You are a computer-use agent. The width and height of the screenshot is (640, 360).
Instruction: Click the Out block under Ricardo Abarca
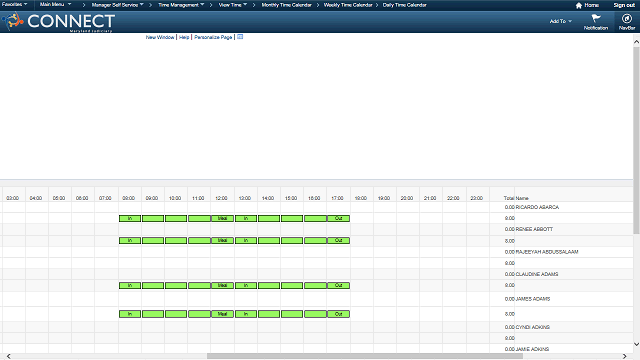point(338,218)
